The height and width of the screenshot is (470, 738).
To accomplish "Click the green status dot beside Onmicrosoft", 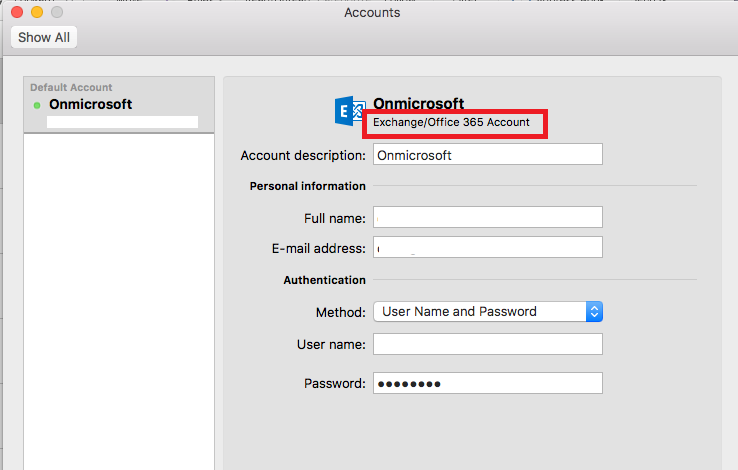I will 37,105.
